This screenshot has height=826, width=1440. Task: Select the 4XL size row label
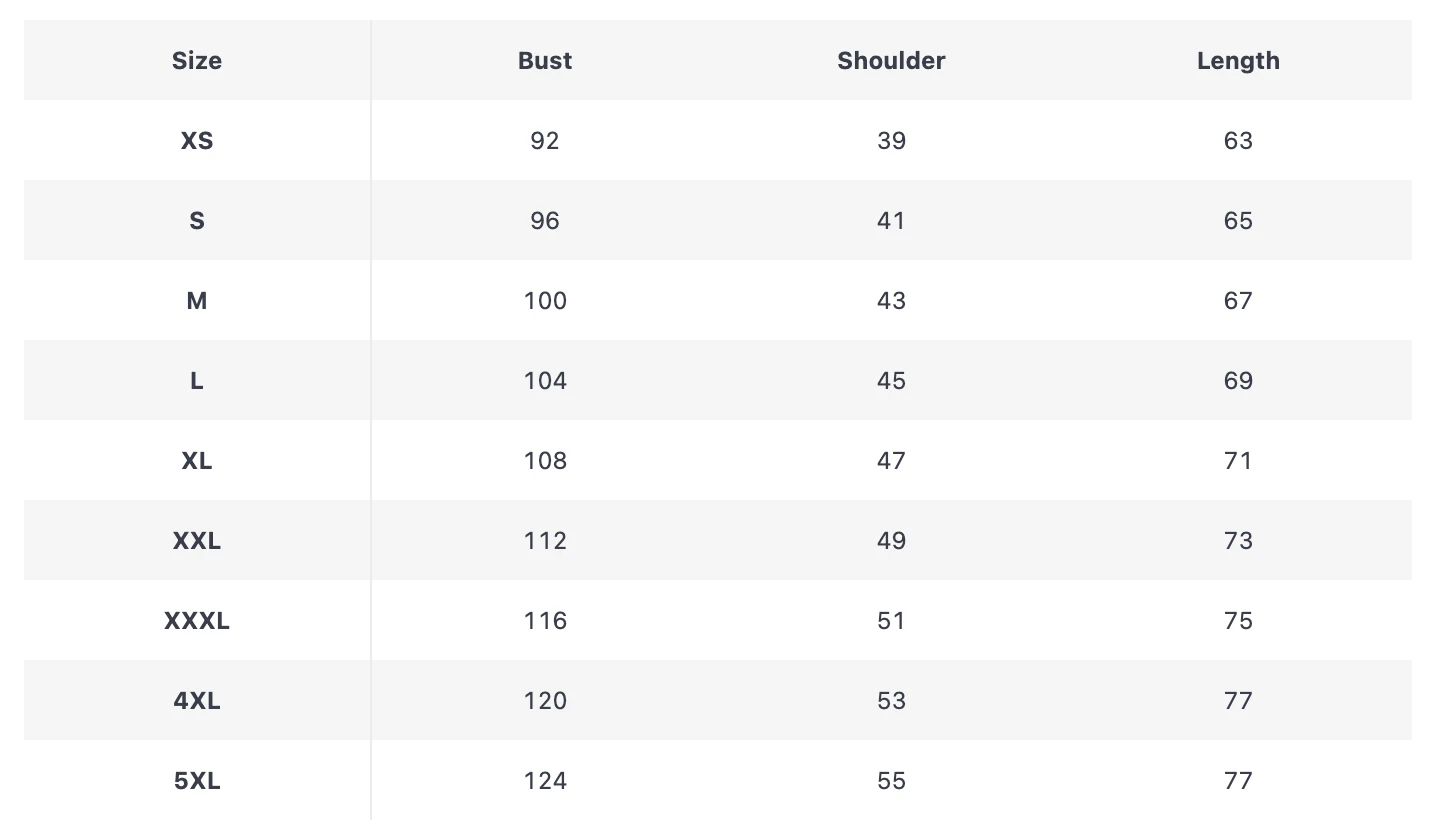click(197, 701)
